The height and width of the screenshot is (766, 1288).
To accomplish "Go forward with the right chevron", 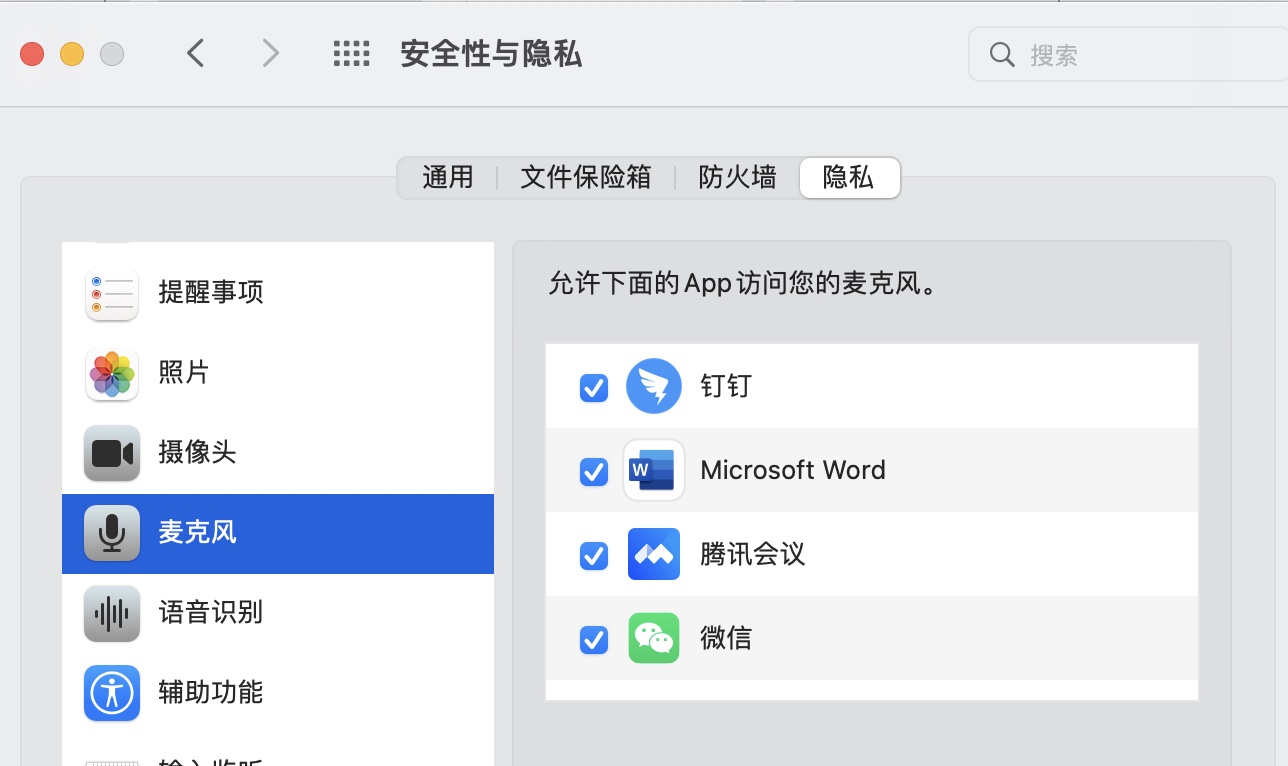I will (x=270, y=53).
